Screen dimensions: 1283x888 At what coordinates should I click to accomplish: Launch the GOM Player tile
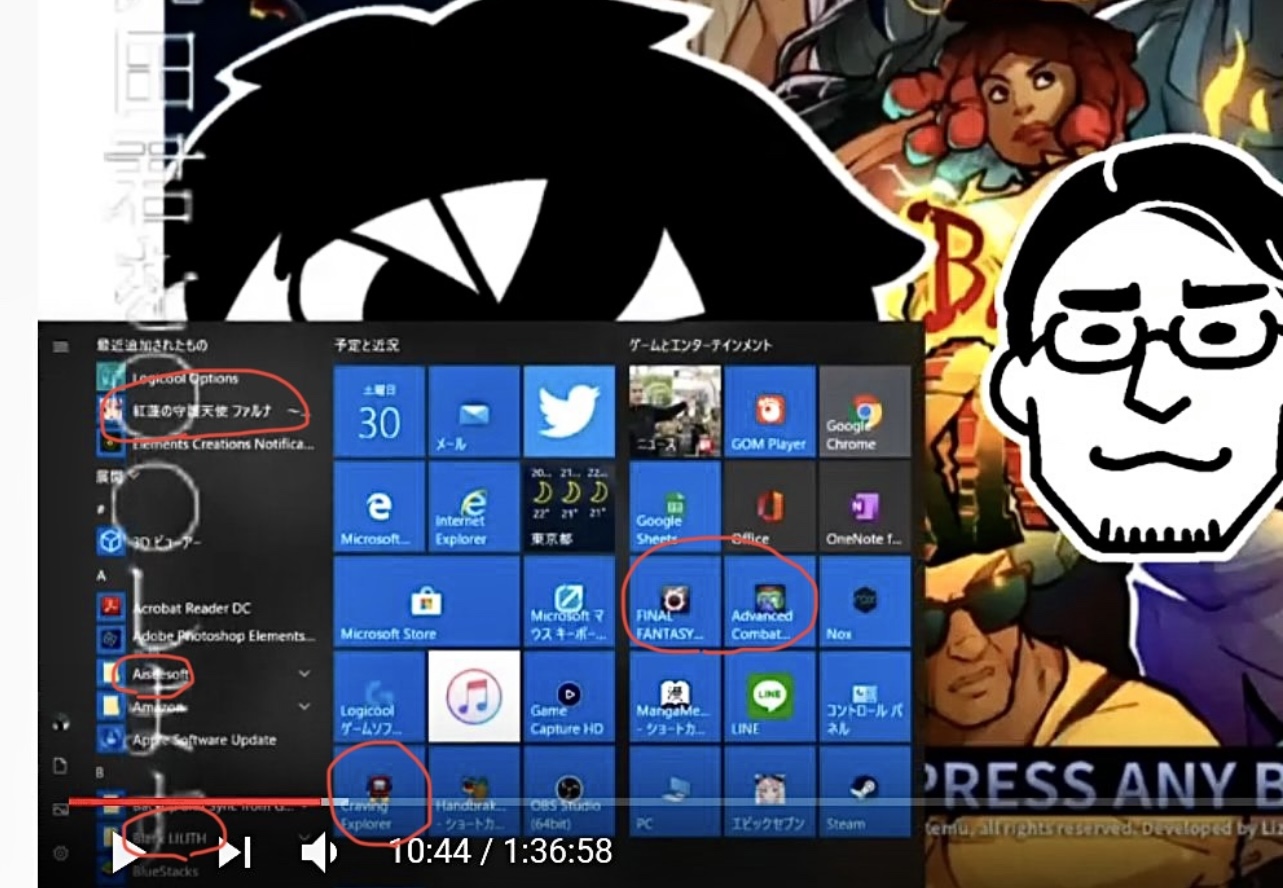point(770,412)
